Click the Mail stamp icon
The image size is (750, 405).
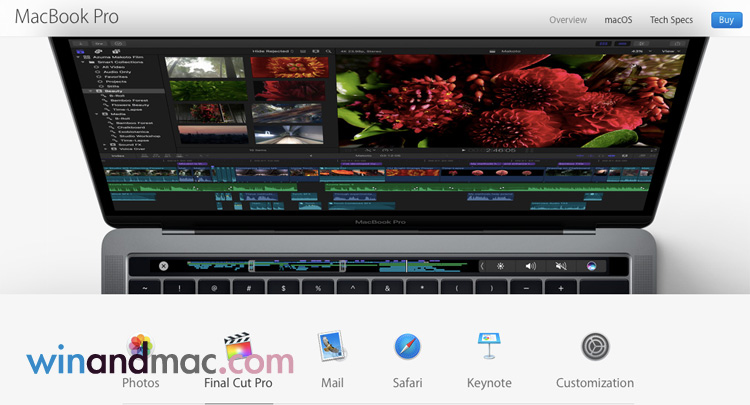(332, 347)
